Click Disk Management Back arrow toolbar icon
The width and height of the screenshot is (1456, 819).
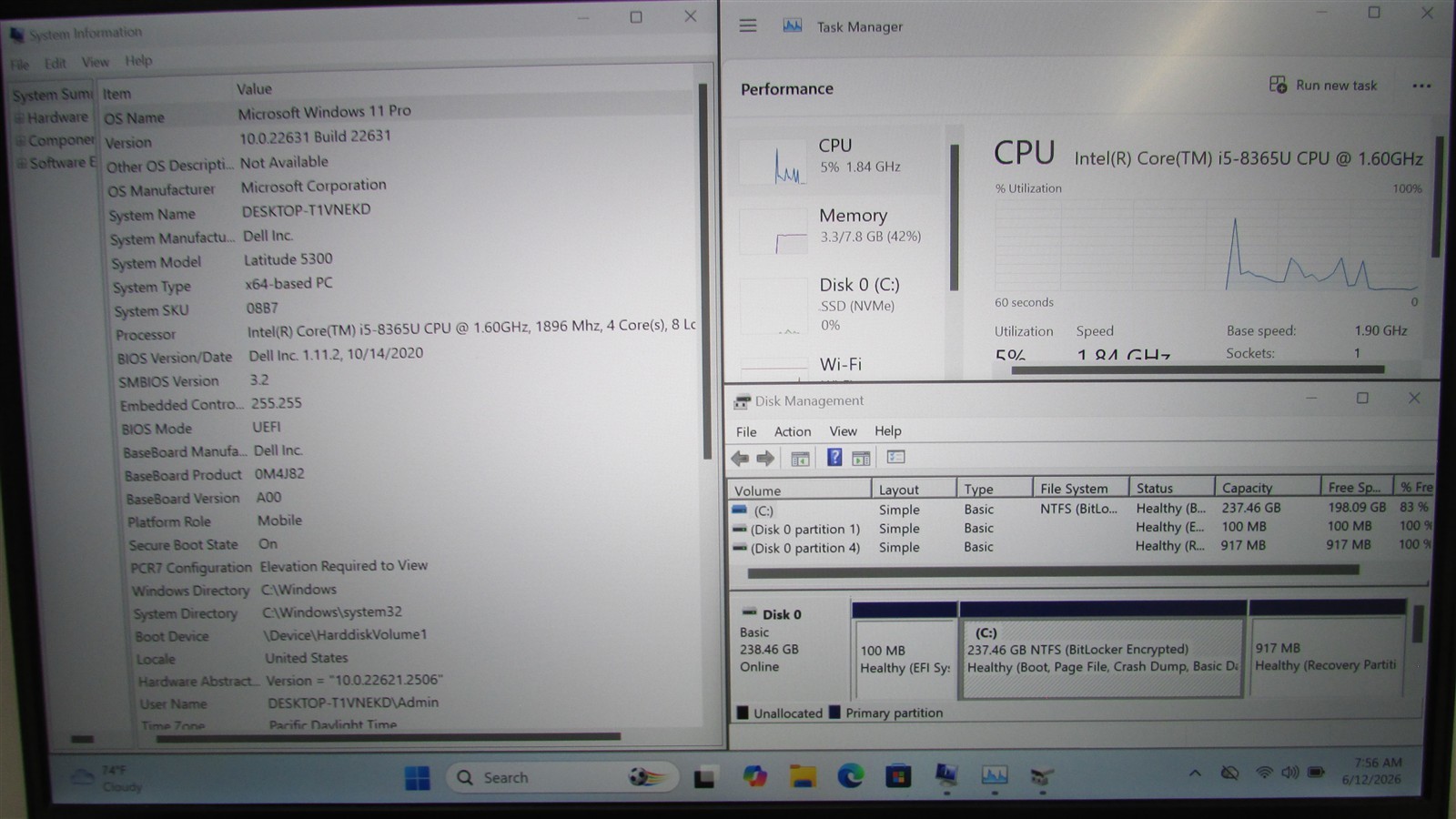(741, 459)
